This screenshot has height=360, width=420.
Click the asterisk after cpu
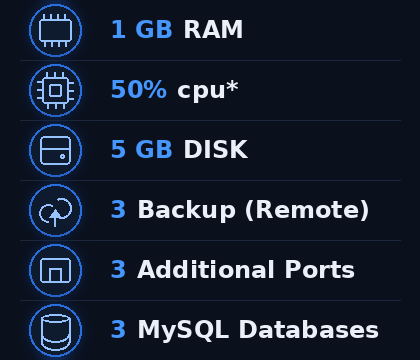[x=232, y=87]
